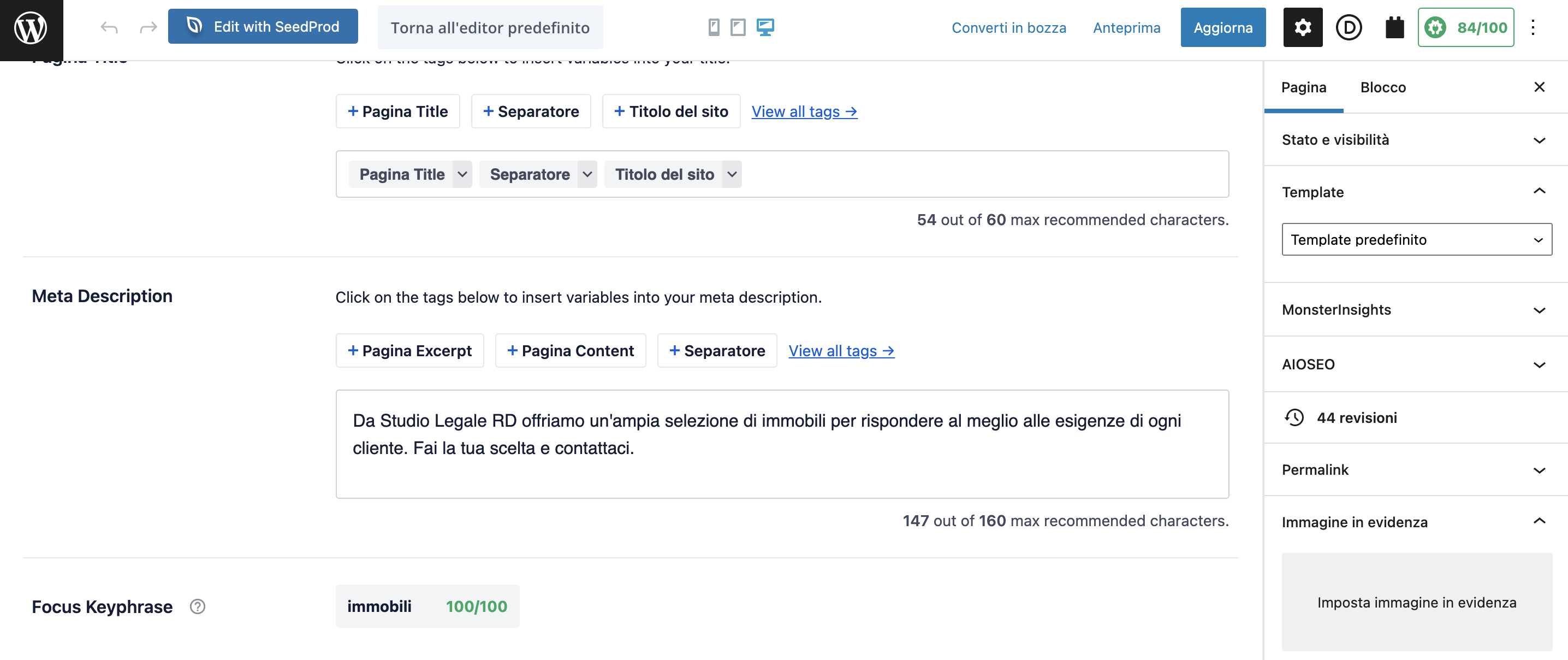The image size is (1568, 660).
Task: Click the WordPress logo icon
Action: (x=31, y=28)
